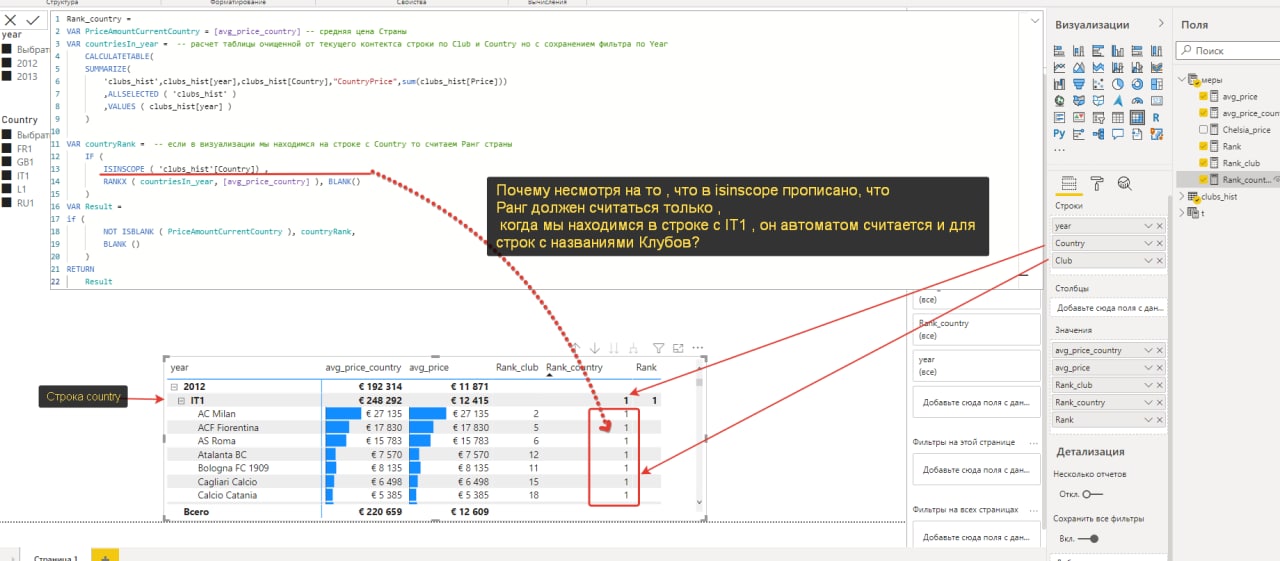Image resolution: width=1280 pixels, height=561 pixels.
Task: Collapse the Visualizations pane chevron
Action: [1160, 24]
